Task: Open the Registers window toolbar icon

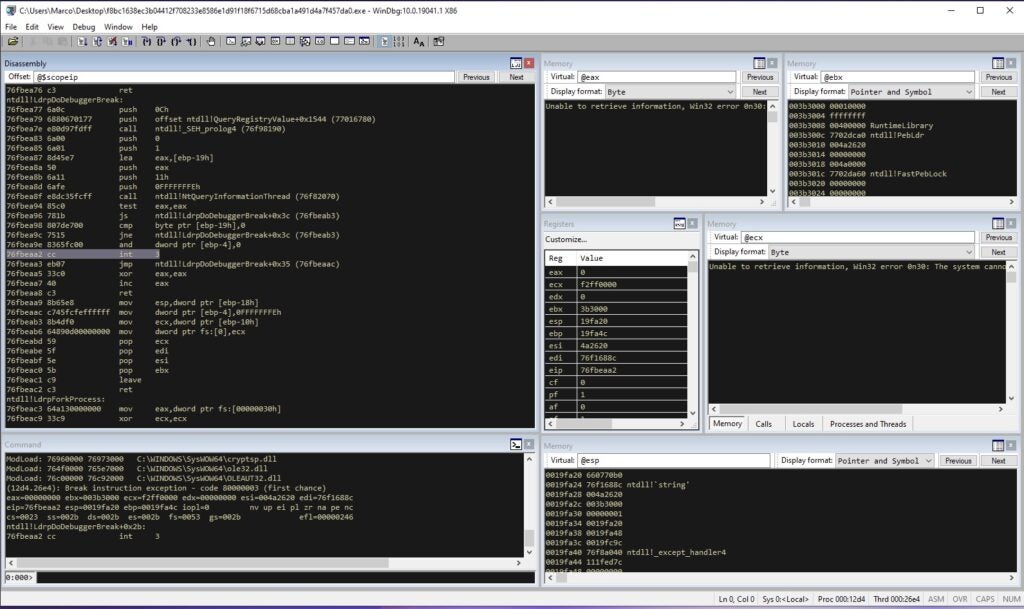Action: [x=276, y=41]
